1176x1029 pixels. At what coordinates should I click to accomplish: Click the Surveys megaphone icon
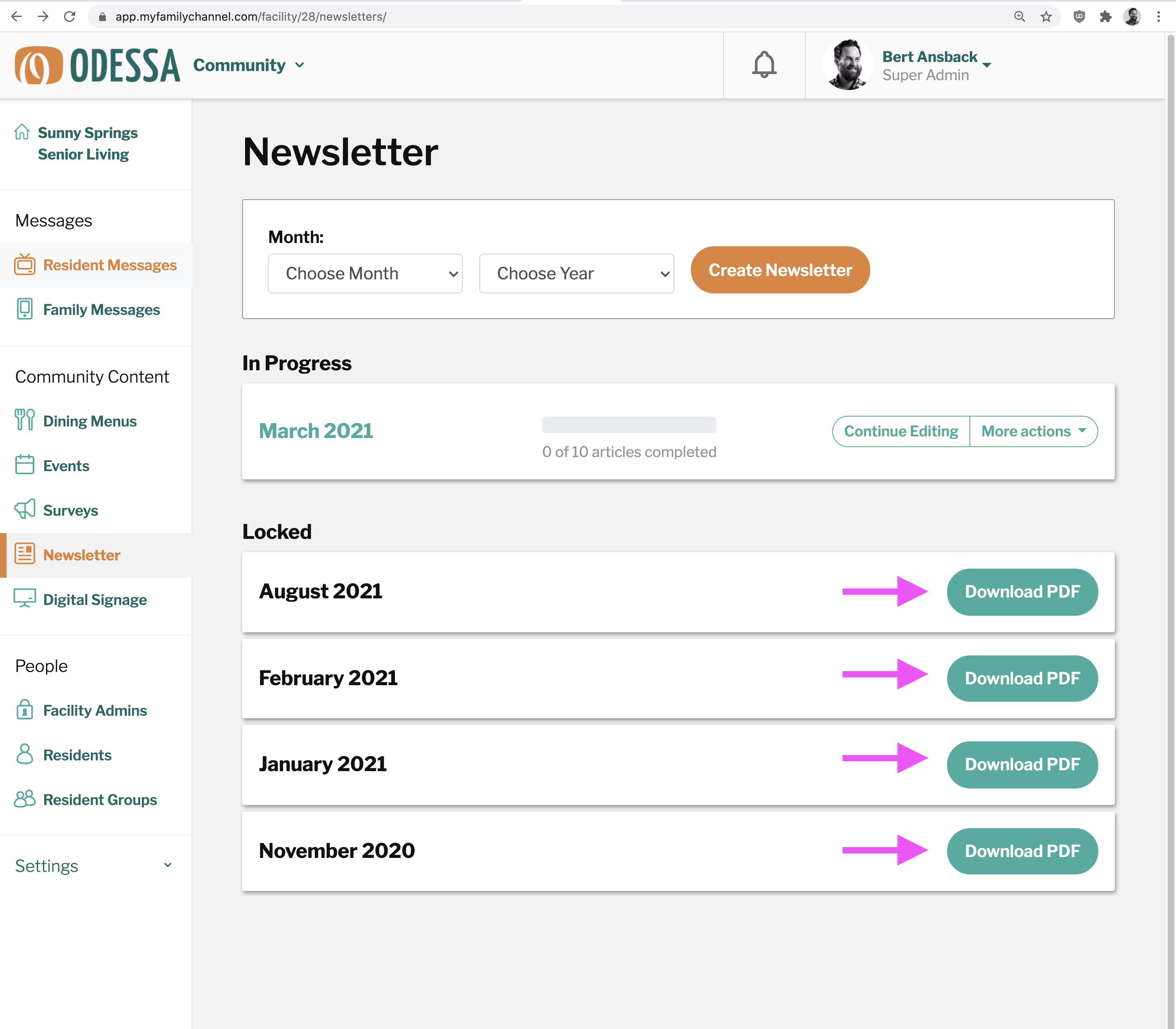click(25, 509)
